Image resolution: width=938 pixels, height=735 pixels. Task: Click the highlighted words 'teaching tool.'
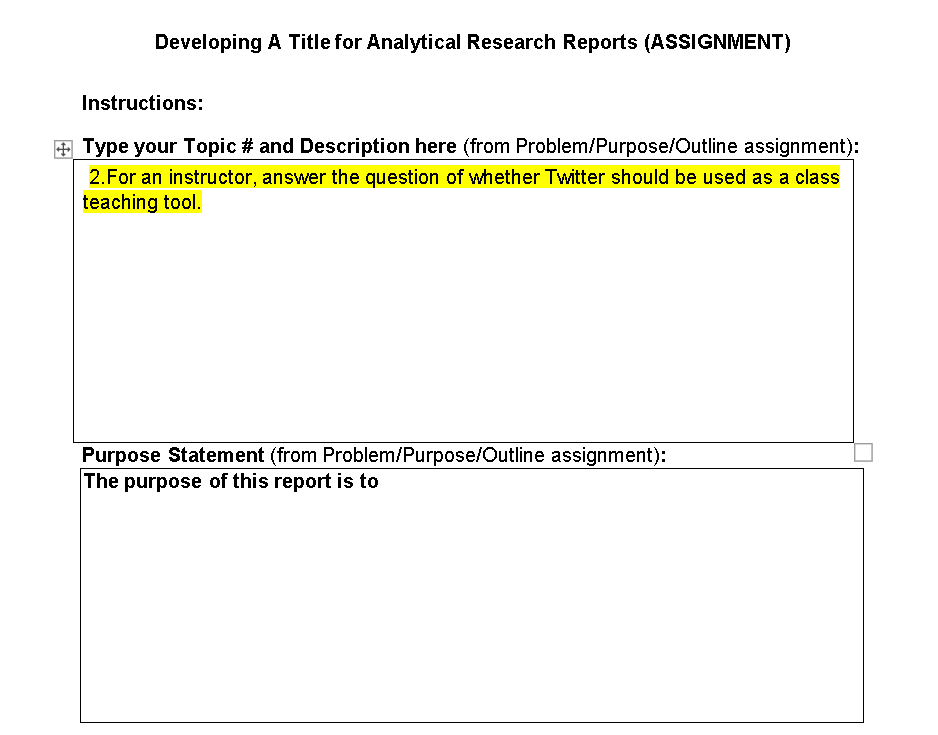pyautogui.click(x=142, y=203)
